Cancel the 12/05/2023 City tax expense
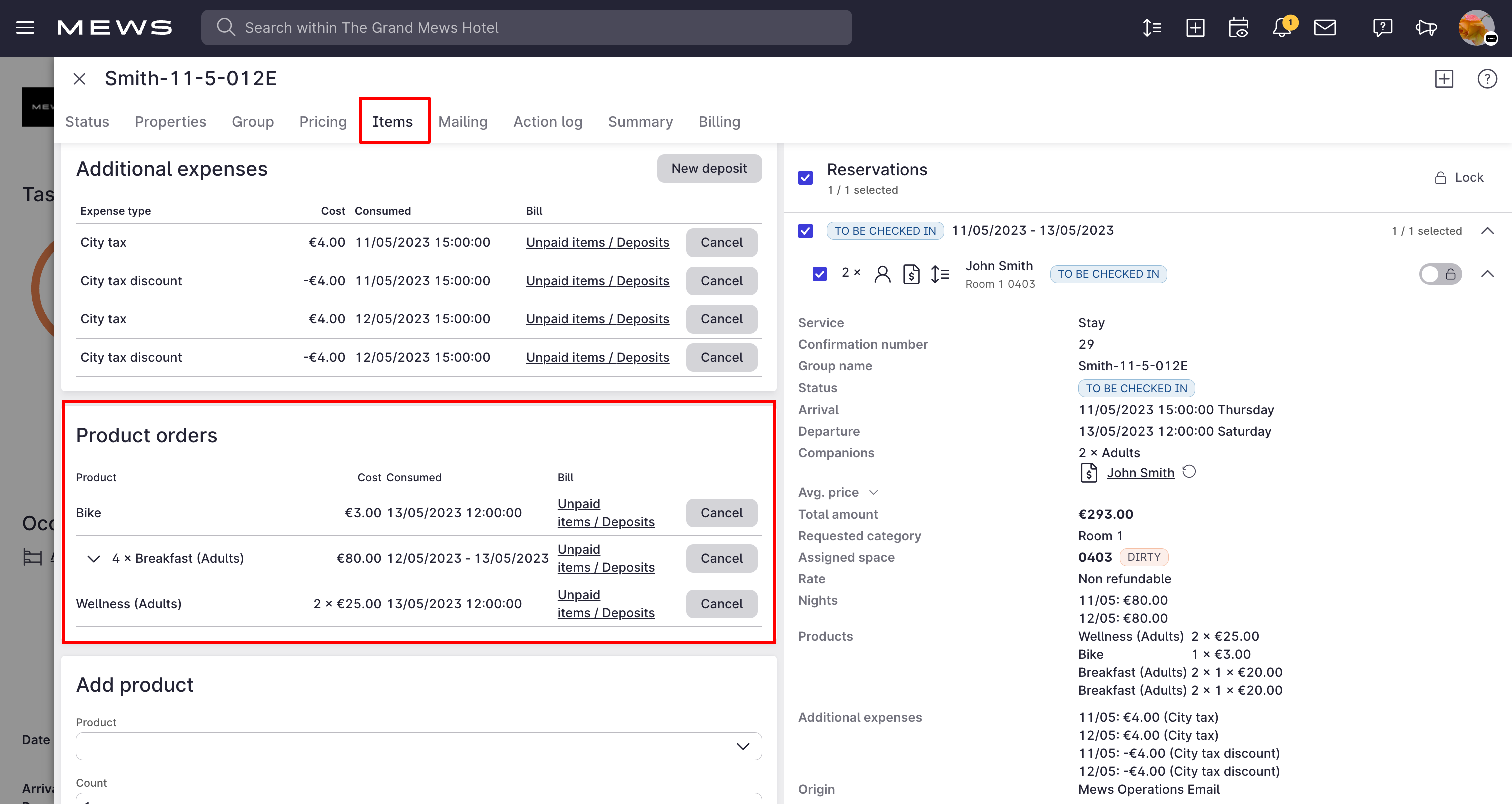This screenshot has height=804, width=1512. (x=721, y=319)
